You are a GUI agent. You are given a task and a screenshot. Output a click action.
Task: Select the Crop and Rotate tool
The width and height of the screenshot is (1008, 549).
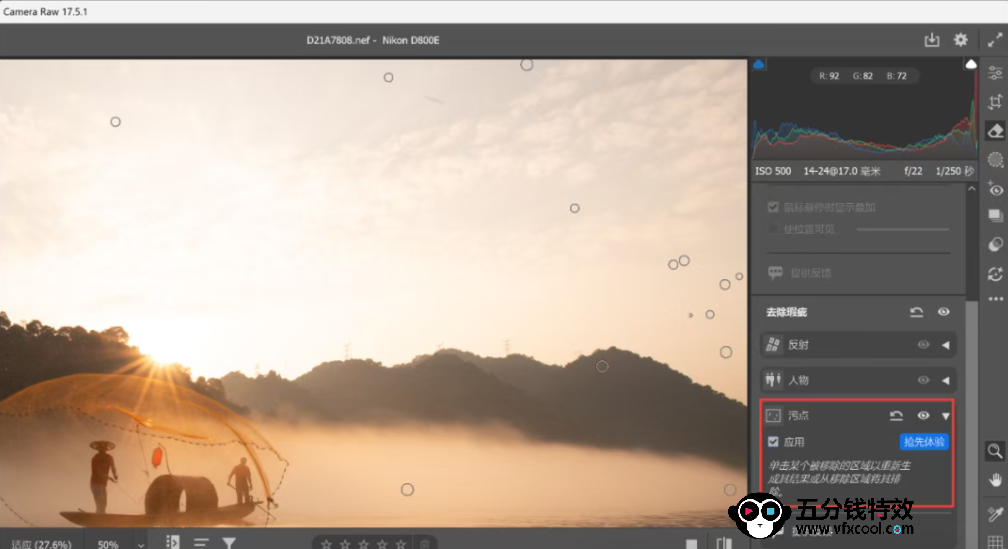(995, 102)
